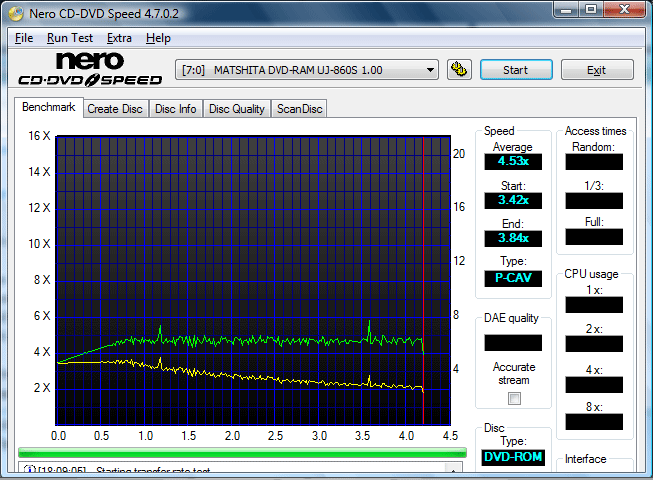
Task: Switch to the Benchmark tab
Action: [49, 107]
